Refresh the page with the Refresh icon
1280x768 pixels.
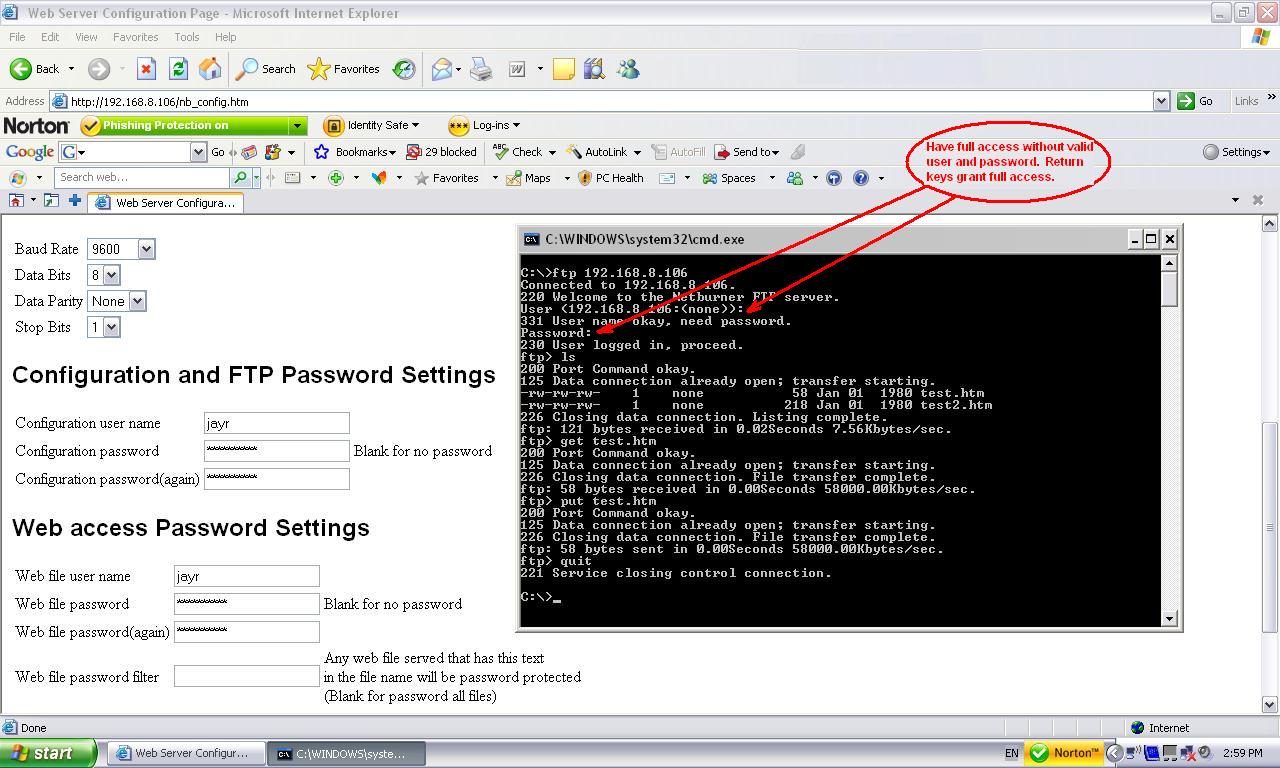tap(178, 69)
